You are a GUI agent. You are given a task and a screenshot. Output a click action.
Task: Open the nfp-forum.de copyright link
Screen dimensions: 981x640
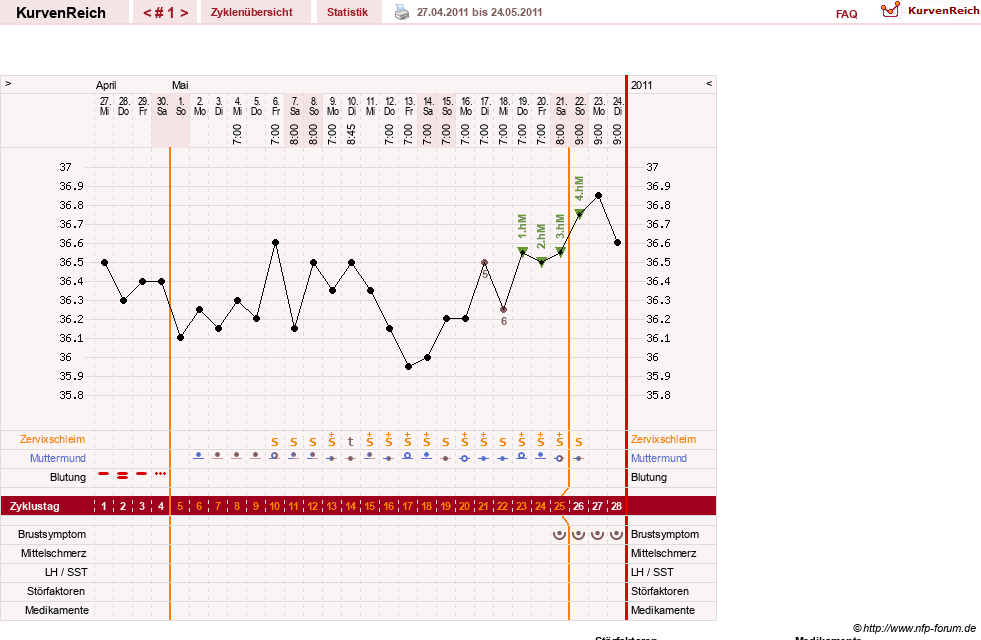[914, 628]
